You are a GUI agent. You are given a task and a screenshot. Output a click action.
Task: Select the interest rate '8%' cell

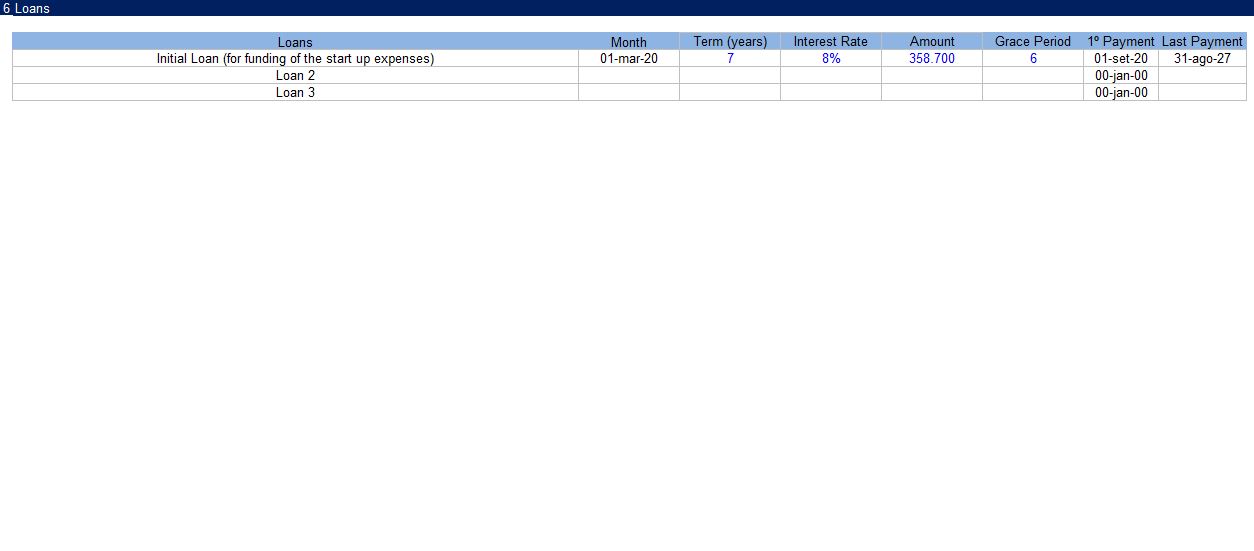click(831, 59)
